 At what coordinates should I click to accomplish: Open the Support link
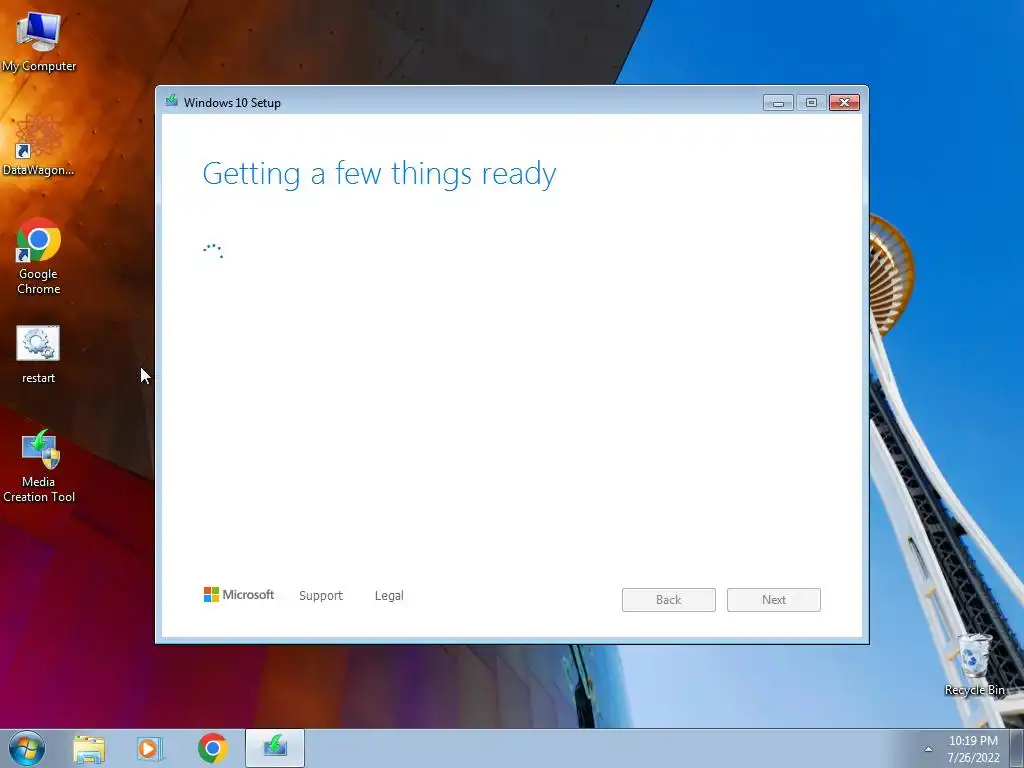coord(321,596)
